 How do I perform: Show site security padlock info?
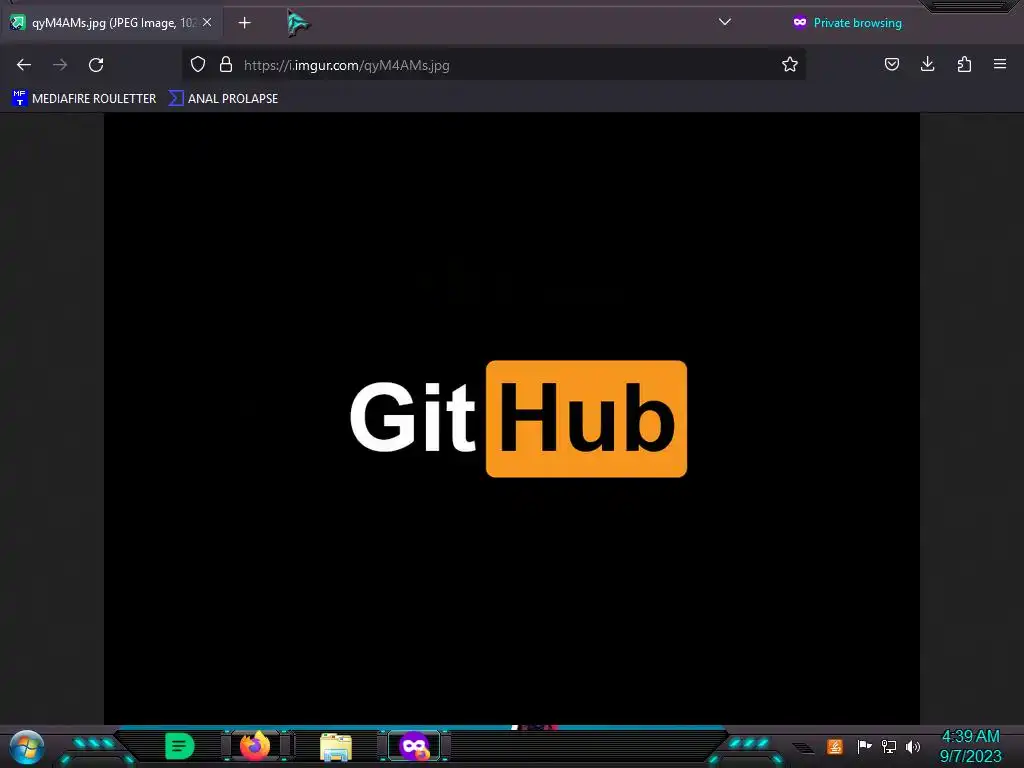tap(226, 64)
